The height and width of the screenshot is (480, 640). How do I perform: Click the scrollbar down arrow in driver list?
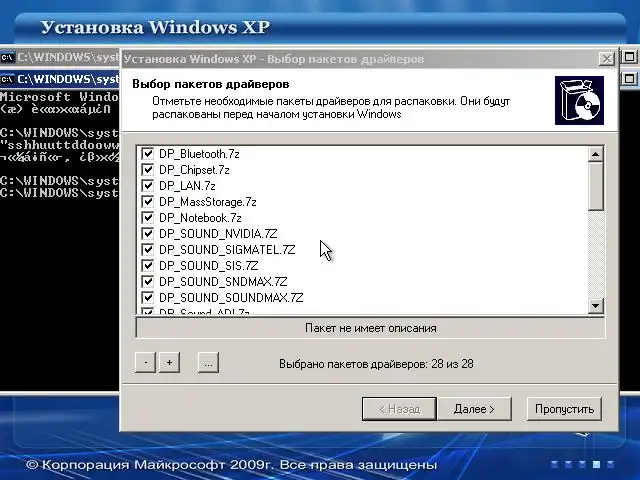(x=596, y=305)
